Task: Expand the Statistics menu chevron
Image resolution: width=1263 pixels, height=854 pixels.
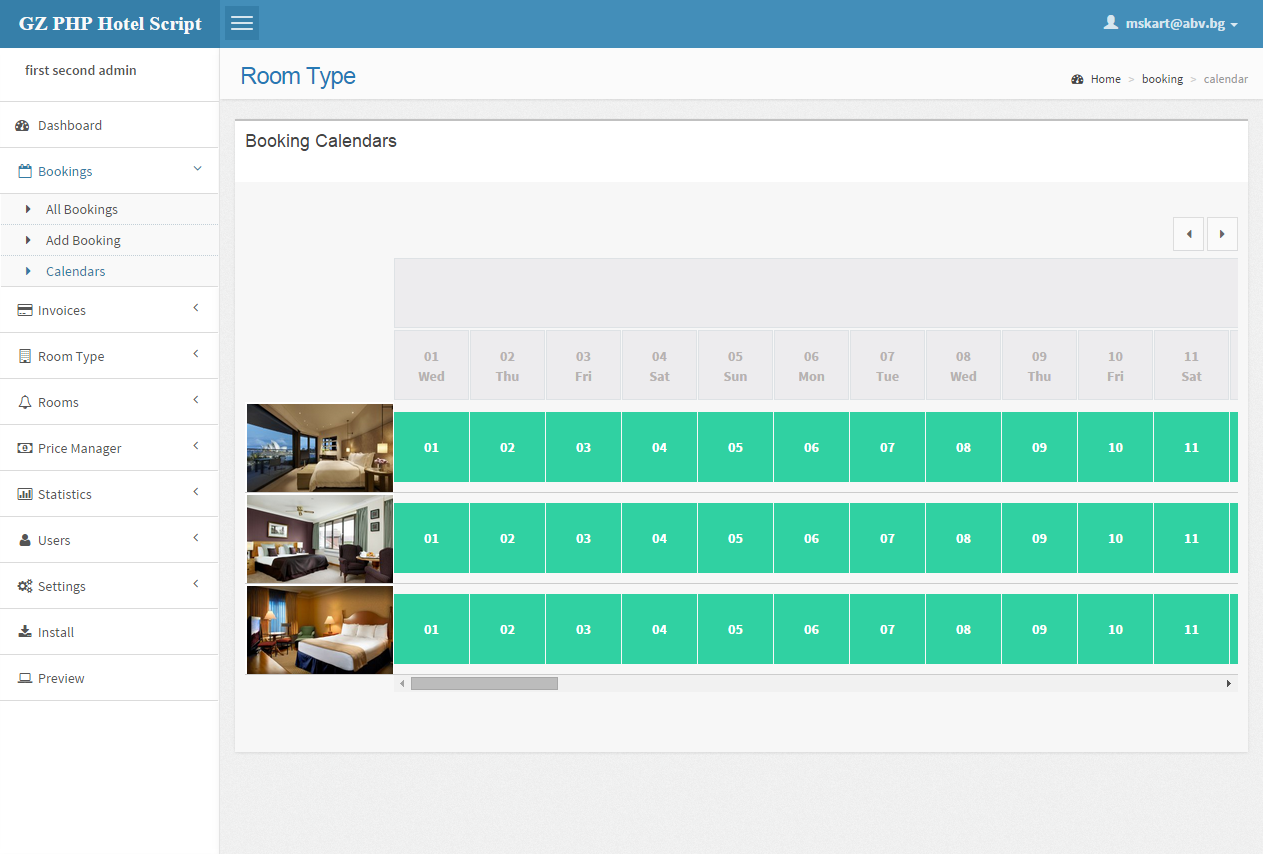Action: tap(196, 492)
